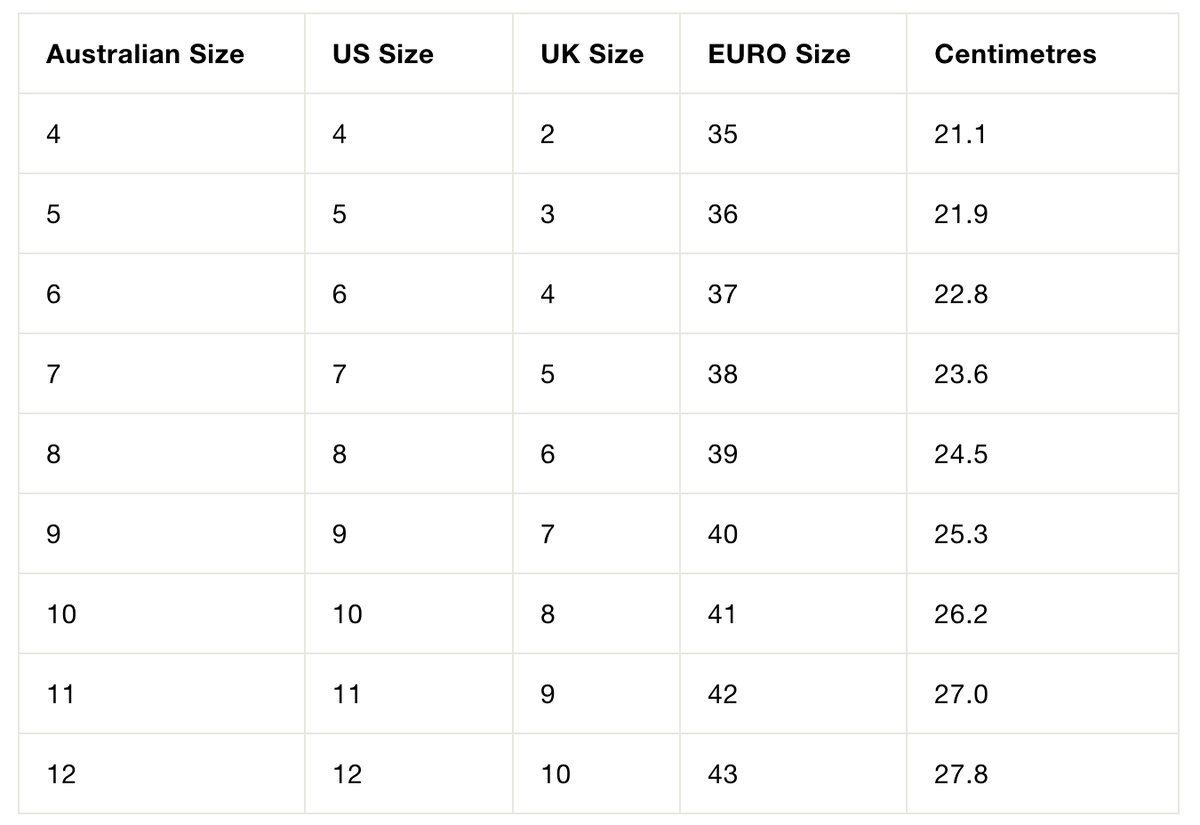Screen dimensions: 1200x825
Task: Click the UK size 10 cell
Action: pos(597,774)
